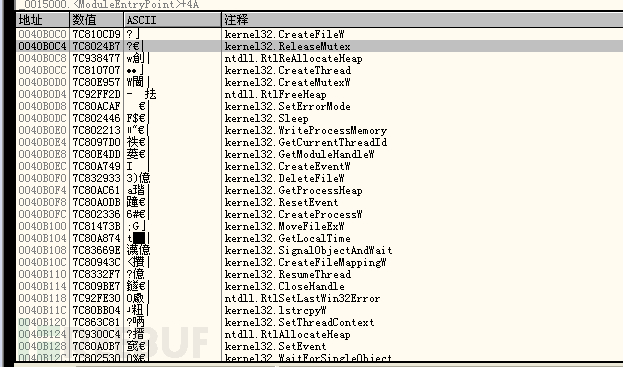This screenshot has height=367, width=623.
Task: Select address 0040B0C4 in highlighted row
Action: (x=43, y=46)
